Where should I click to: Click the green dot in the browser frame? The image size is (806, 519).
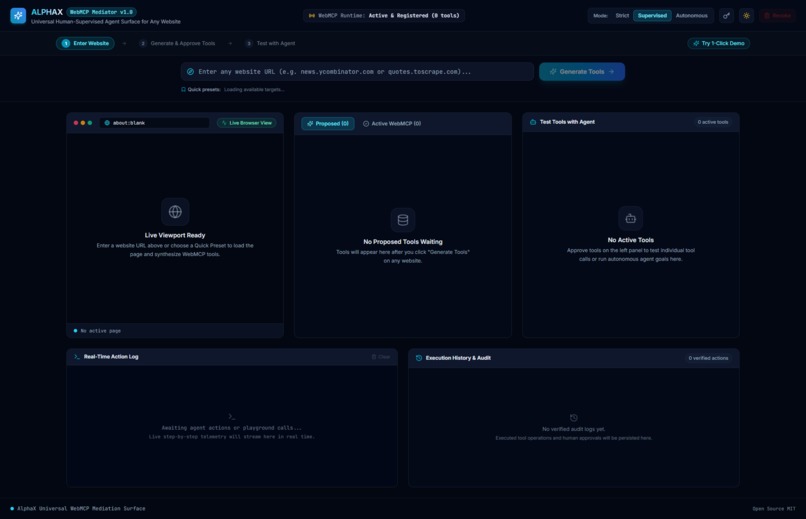[x=90, y=123]
